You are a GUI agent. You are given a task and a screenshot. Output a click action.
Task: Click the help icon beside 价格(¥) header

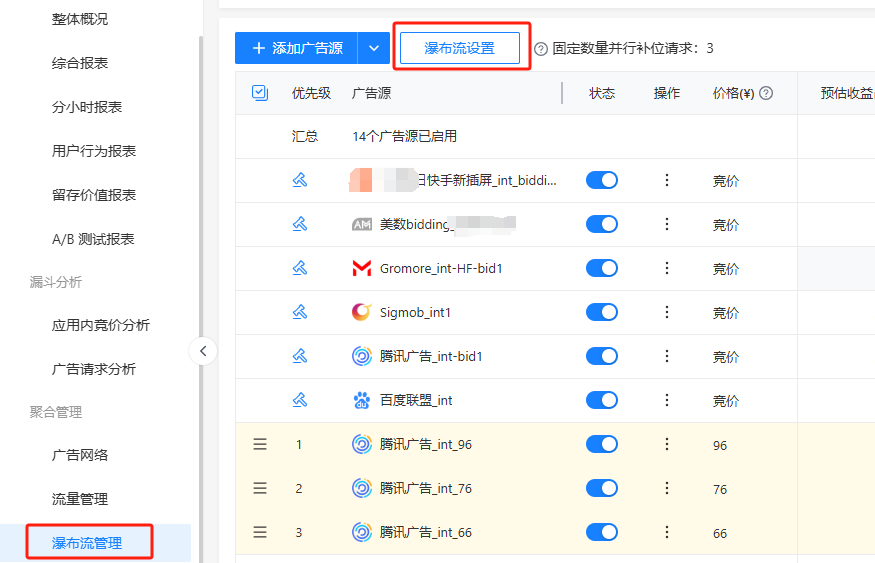(x=766, y=93)
